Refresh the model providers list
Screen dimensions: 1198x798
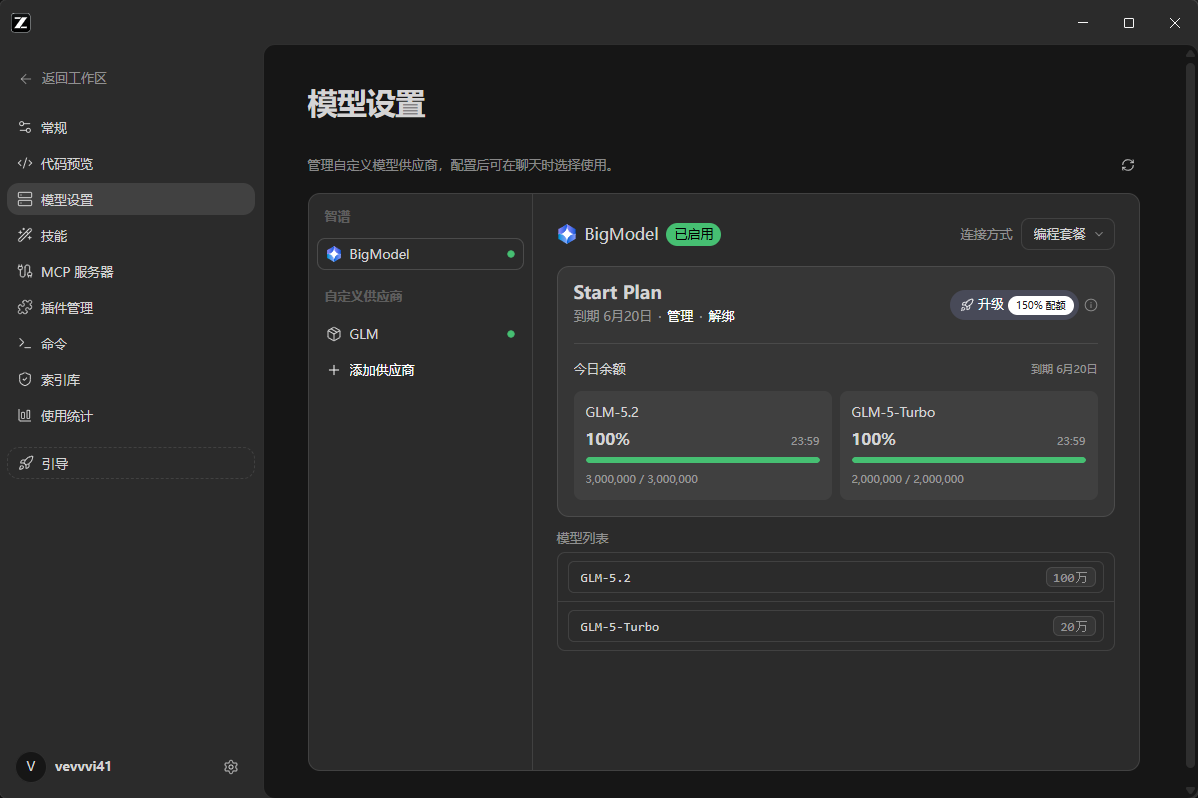pos(1128,165)
